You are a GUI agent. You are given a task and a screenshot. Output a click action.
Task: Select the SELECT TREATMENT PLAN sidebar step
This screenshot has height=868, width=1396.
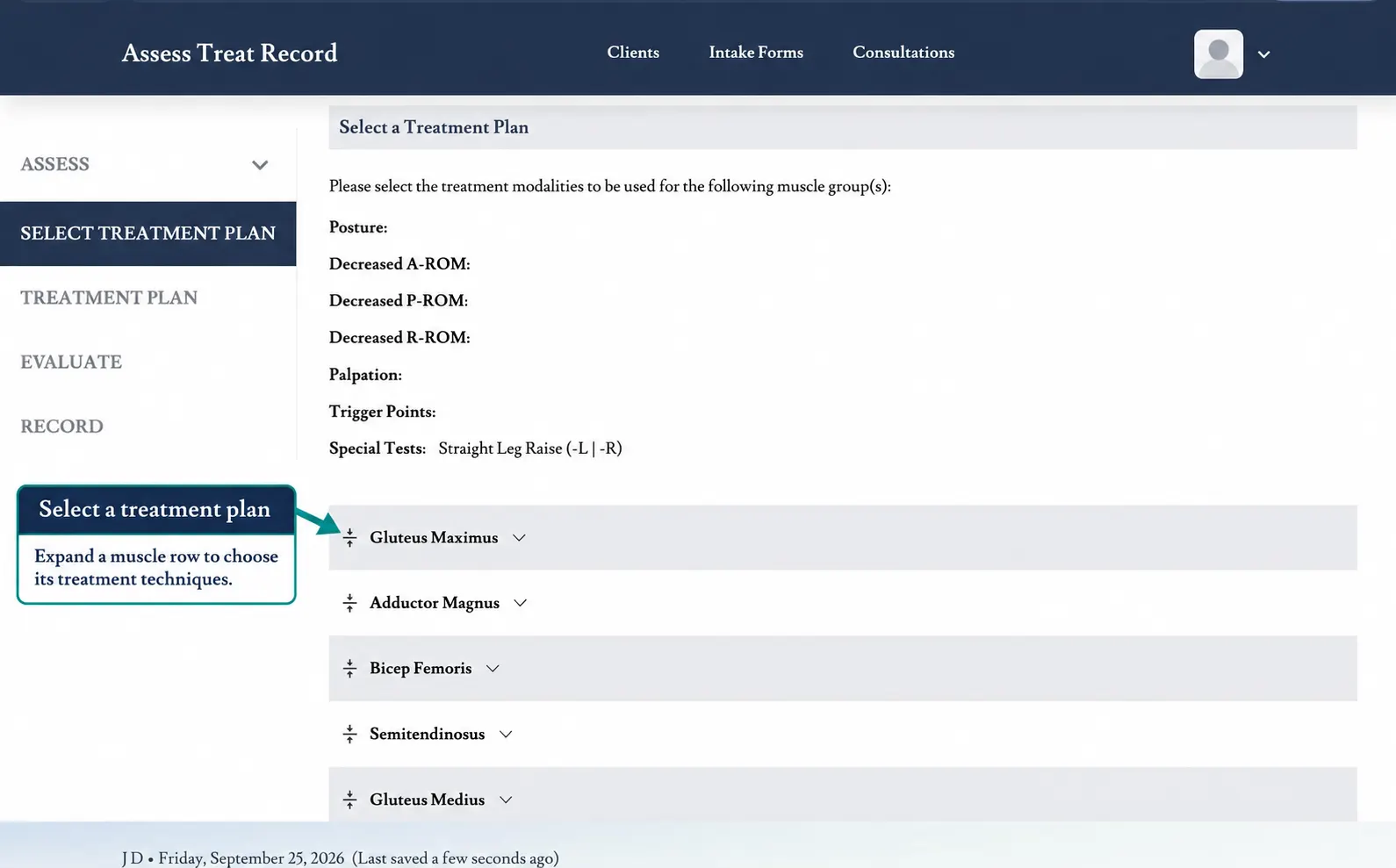[148, 233]
